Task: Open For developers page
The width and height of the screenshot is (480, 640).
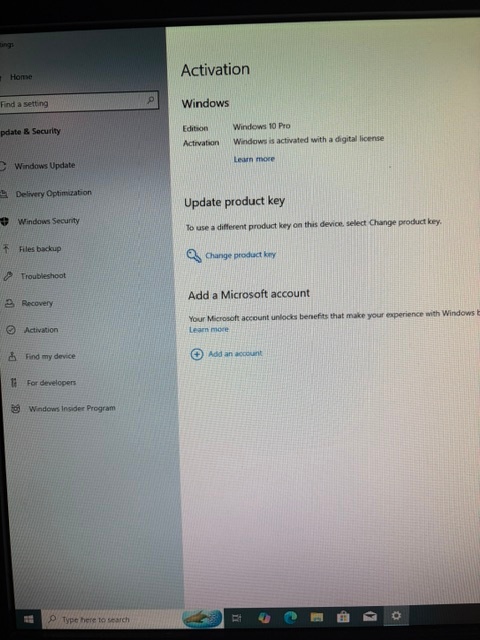Action: (x=51, y=382)
